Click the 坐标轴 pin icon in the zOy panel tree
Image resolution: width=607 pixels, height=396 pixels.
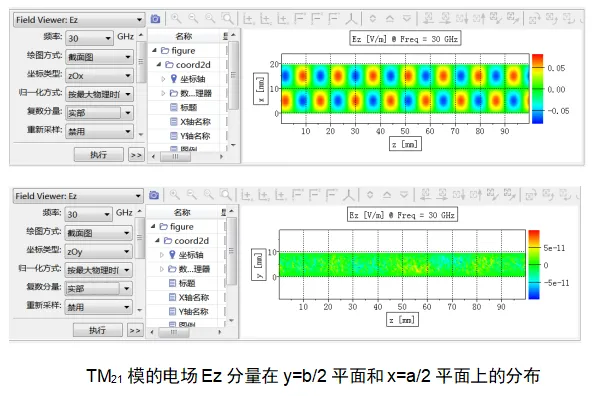pyautogui.click(x=173, y=254)
